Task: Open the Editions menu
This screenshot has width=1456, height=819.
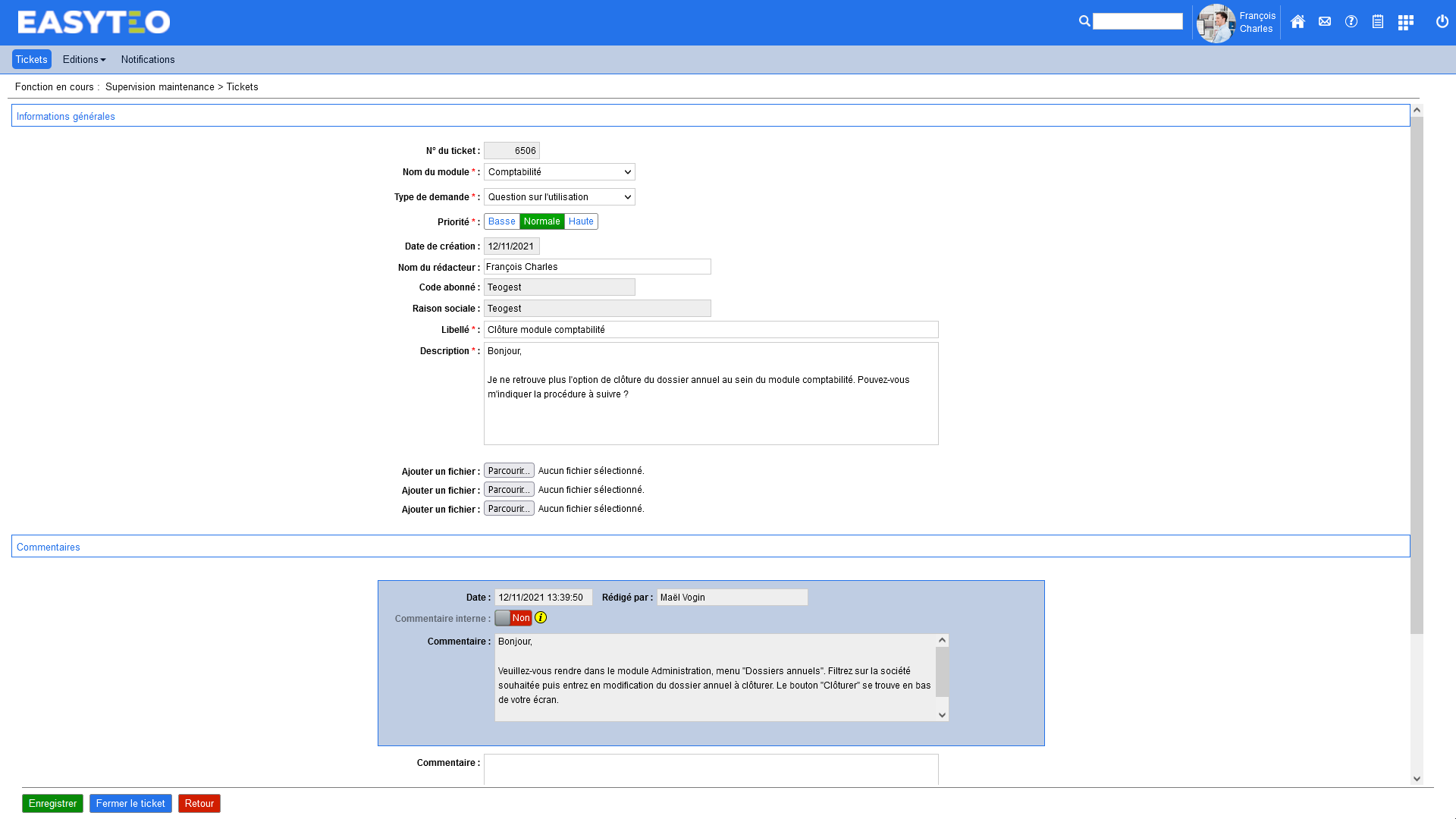Action: tap(83, 59)
